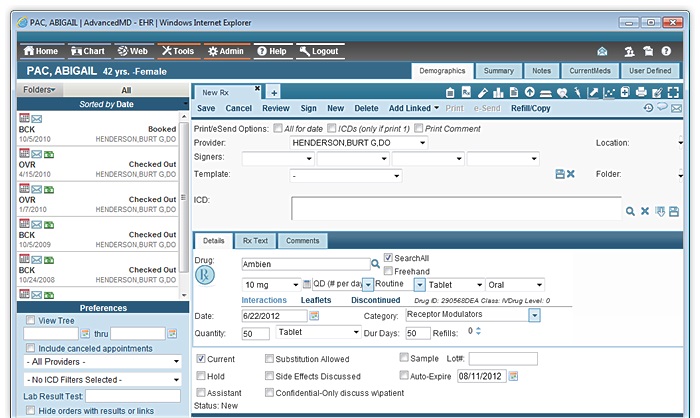The image size is (700, 418).
Task: Expand the Add Linked dropdown menu
Action: click(435, 108)
